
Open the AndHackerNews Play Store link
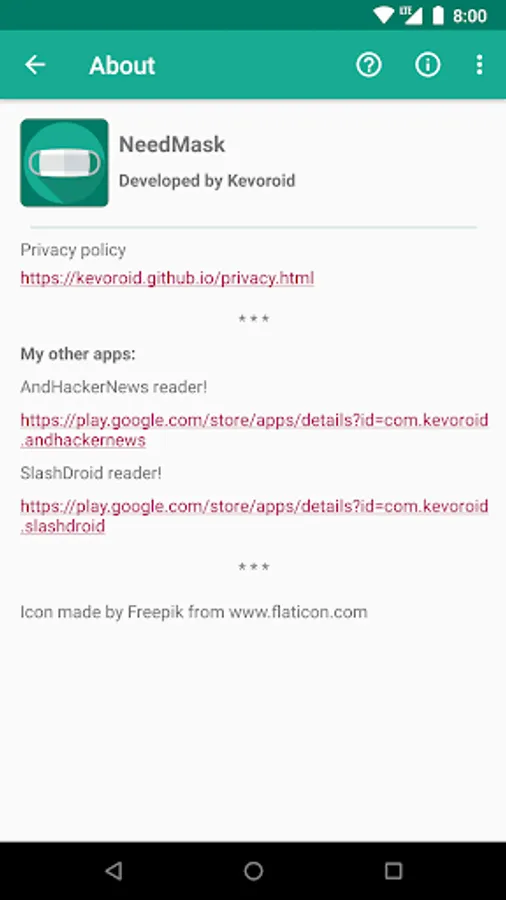pos(254,430)
